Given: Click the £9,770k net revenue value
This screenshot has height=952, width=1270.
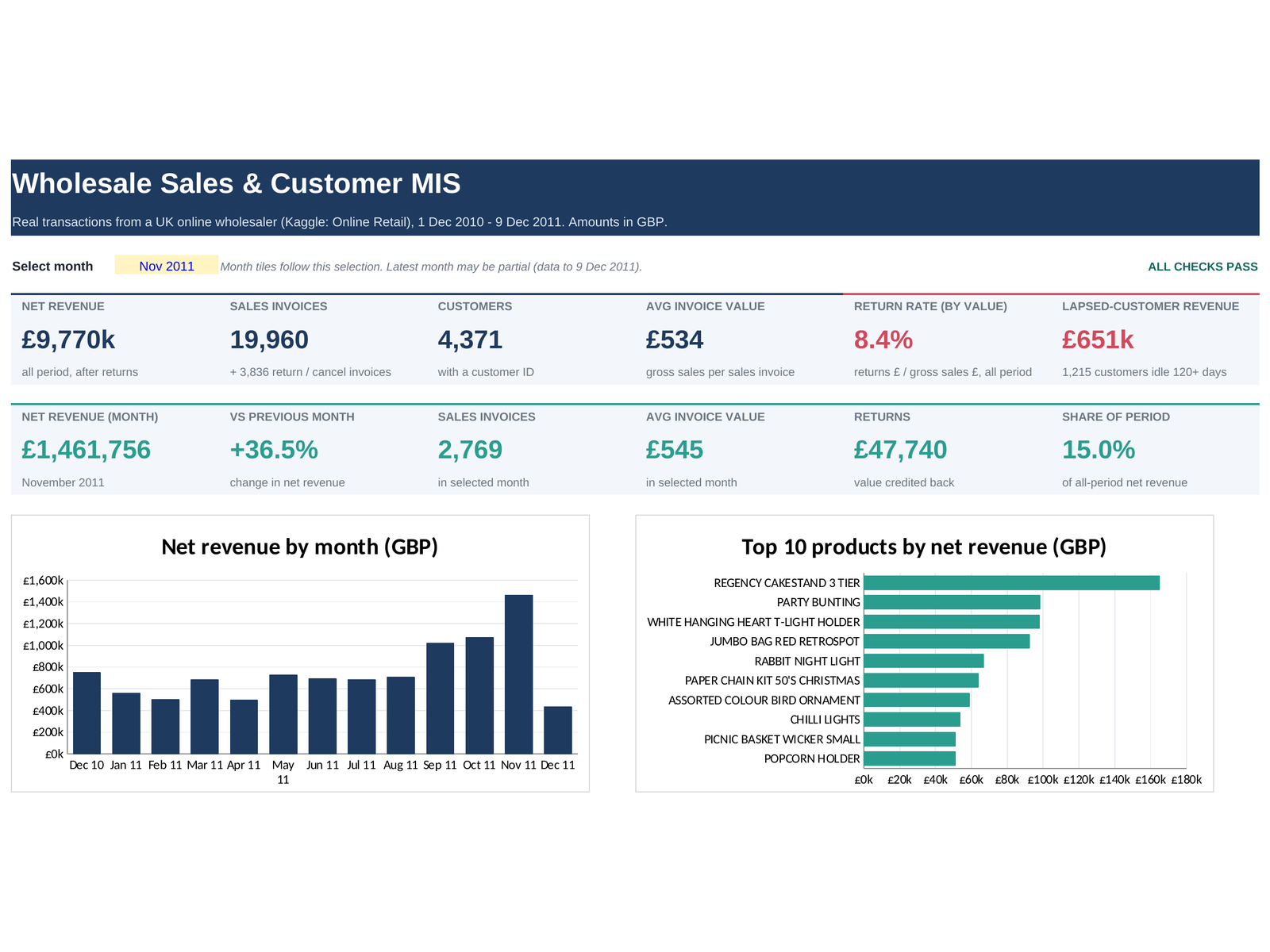Looking at the screenshot, I should 68,340.
